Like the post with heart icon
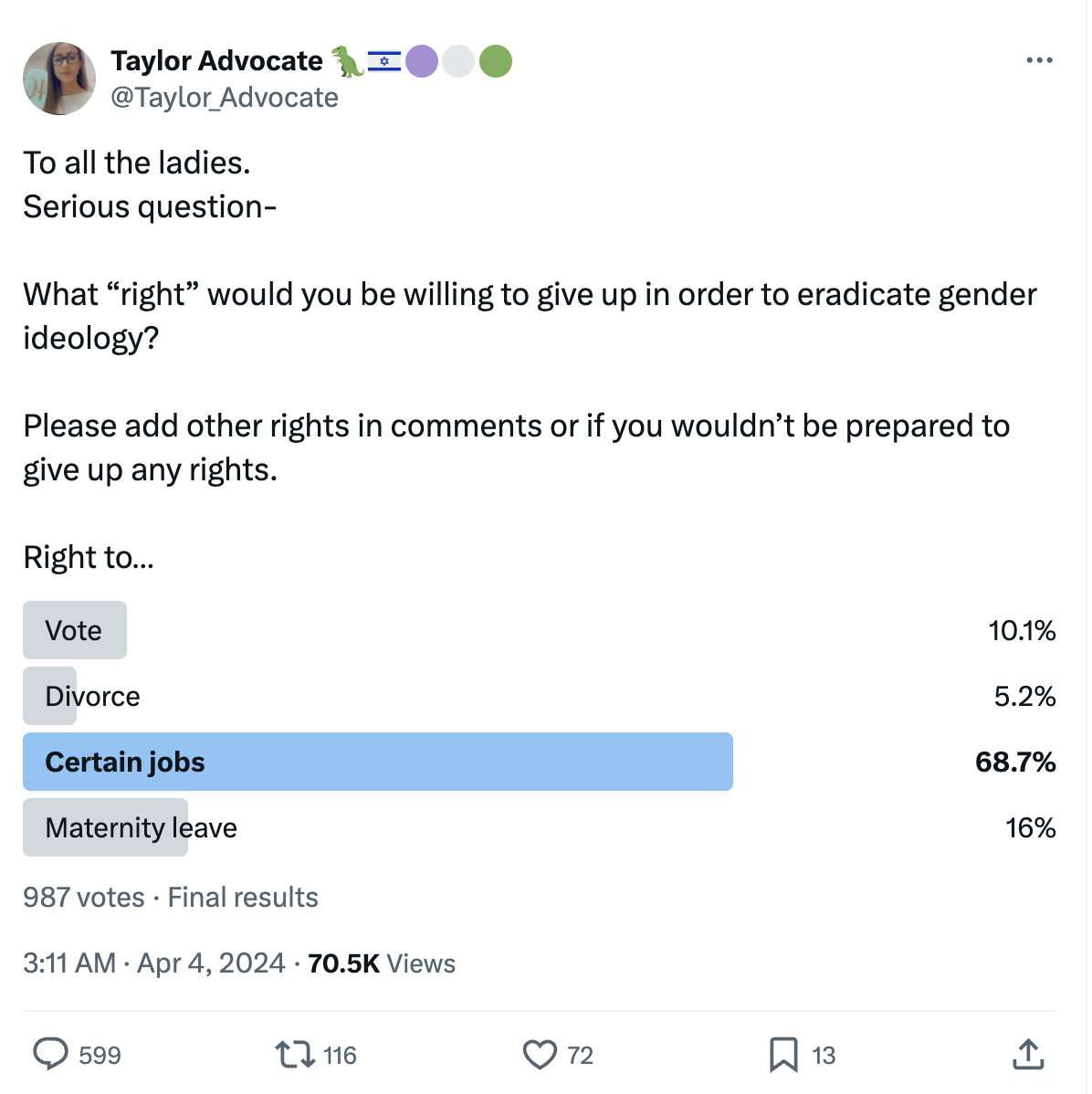This screenshot has width=1092, height=1094. 540,1055
